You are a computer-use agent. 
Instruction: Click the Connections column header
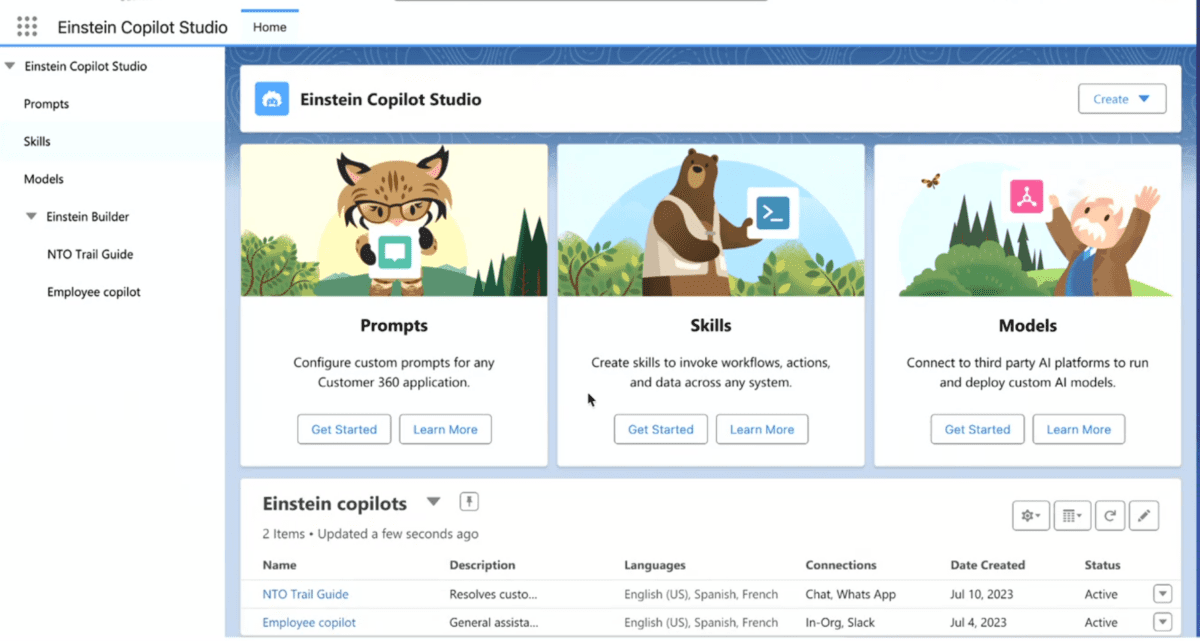pyautogui.click(x=841, y=565)
